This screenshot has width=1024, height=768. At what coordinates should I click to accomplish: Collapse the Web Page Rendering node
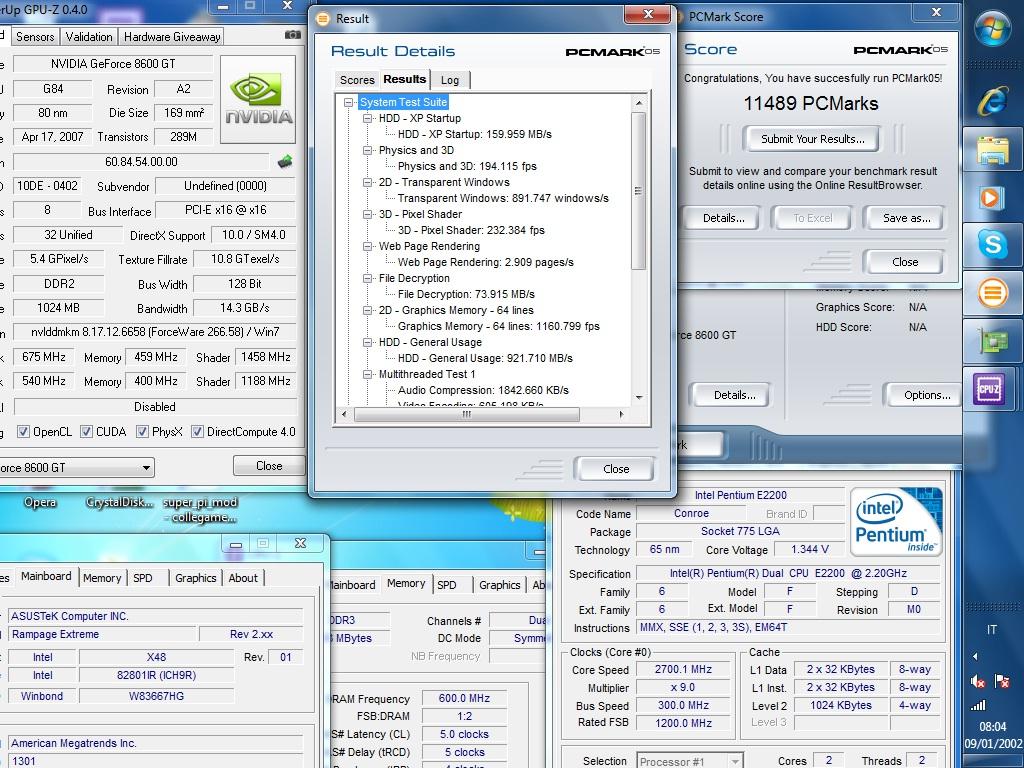[x=368, y=246]
